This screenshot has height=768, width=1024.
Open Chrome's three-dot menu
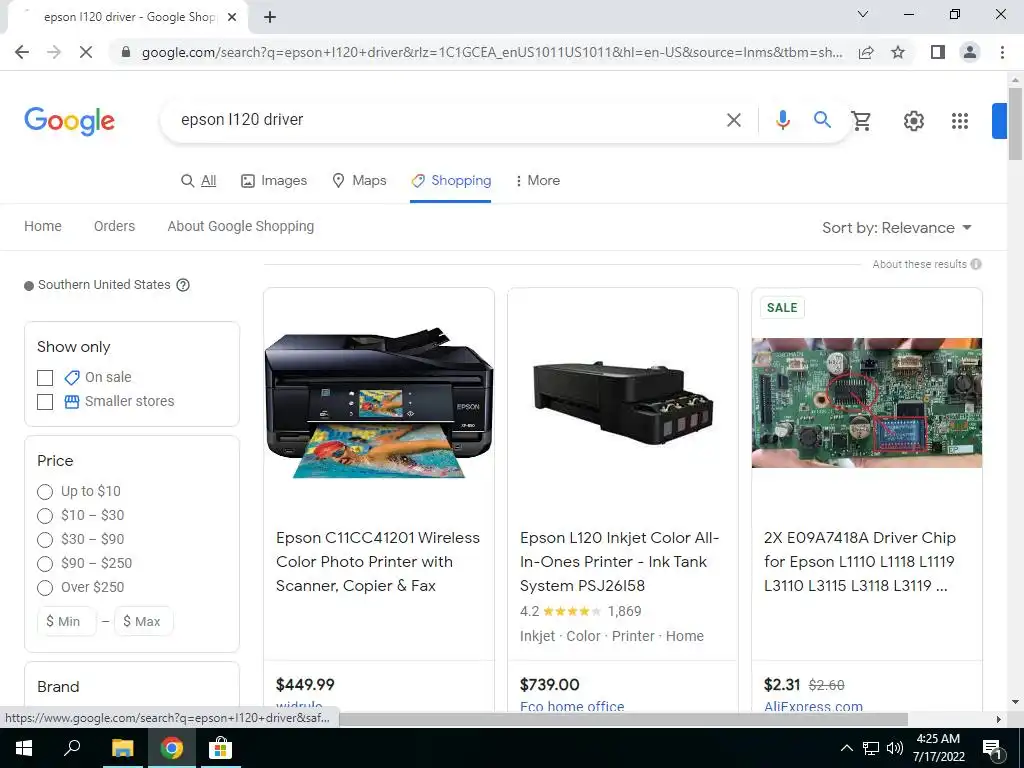(1002, 52)
